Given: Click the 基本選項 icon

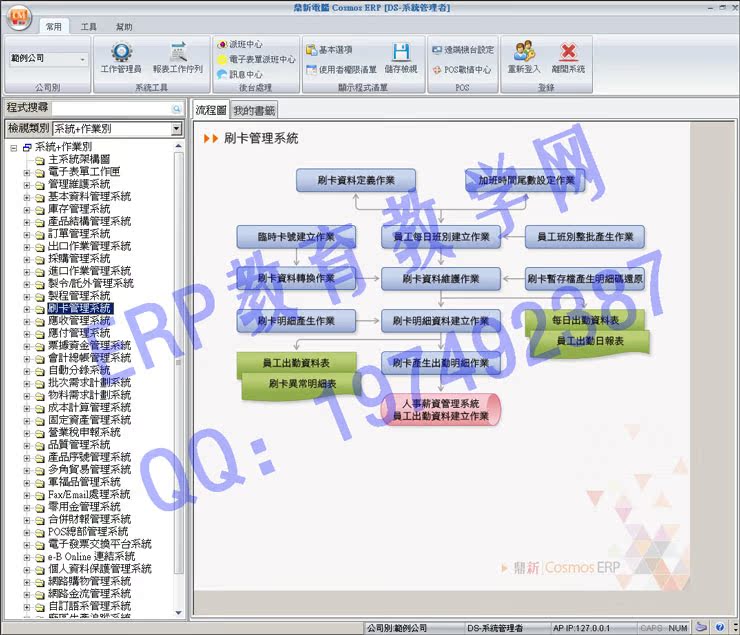Looking at the screenshot, I should (311, 50).
